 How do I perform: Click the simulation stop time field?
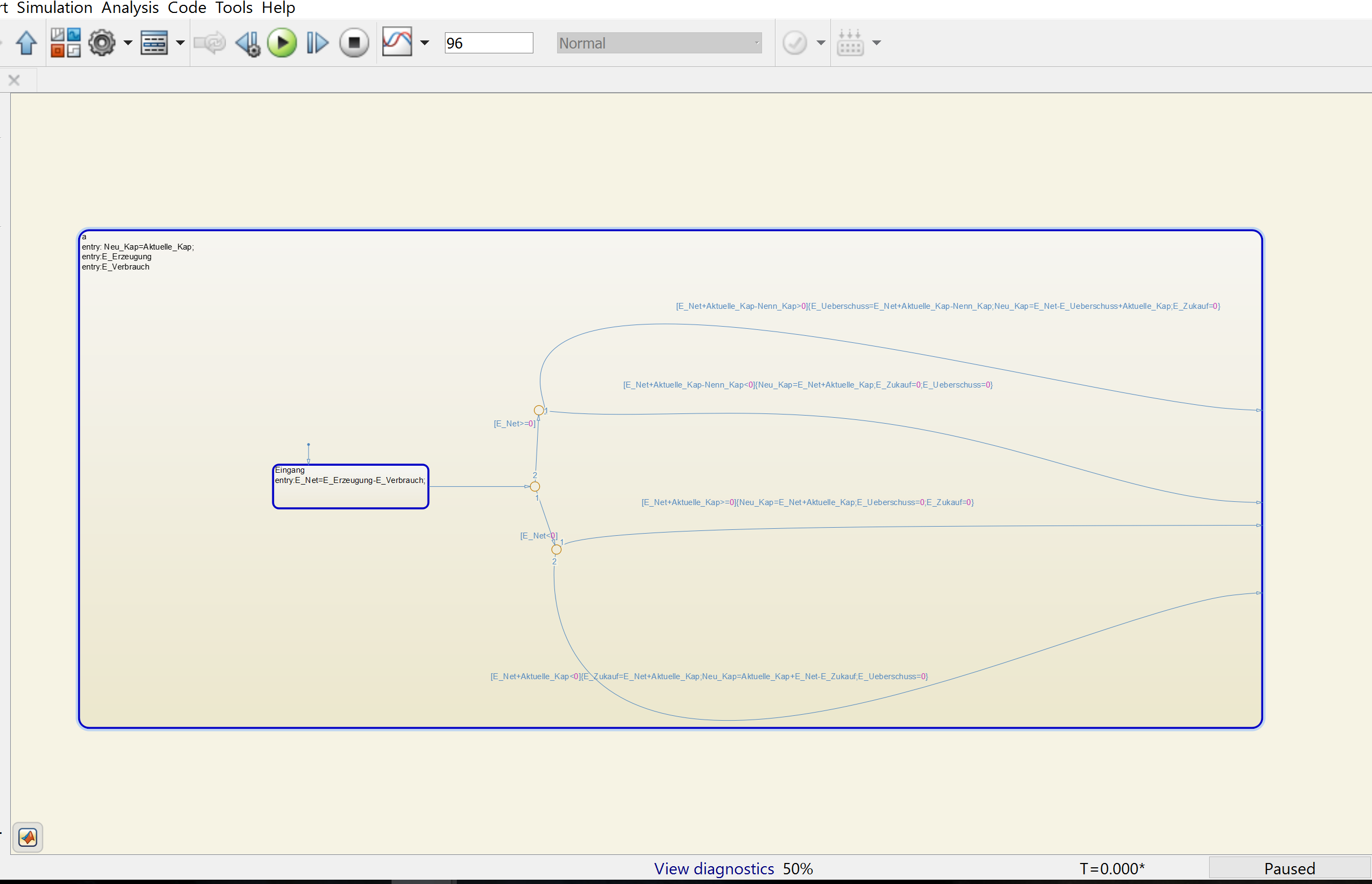coord(488,43)
